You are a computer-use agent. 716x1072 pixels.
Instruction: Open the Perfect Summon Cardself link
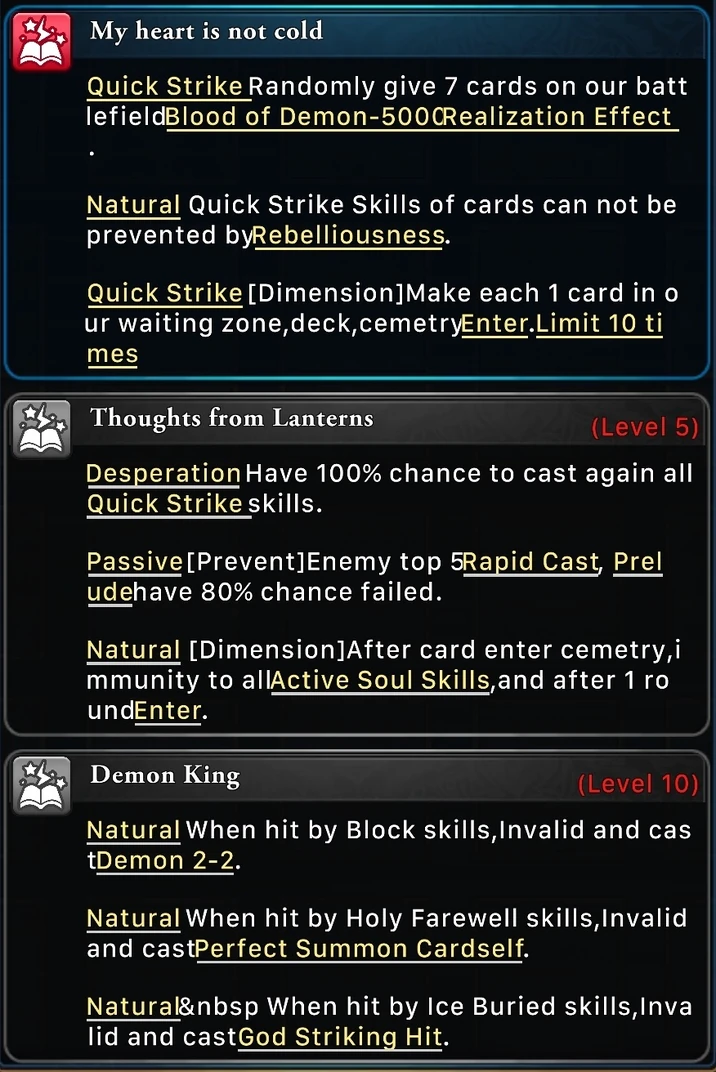coord(360,949)
